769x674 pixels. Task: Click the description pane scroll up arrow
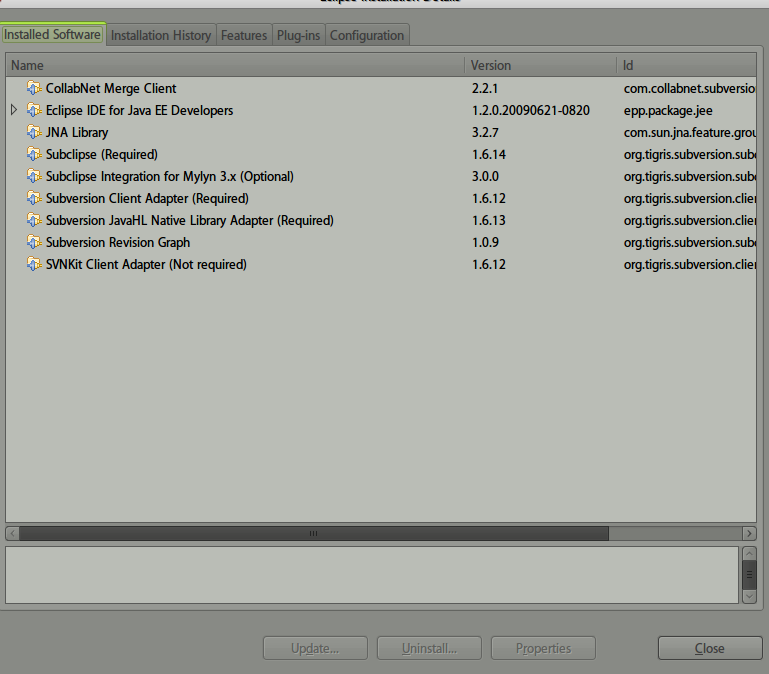pos(749,554)
